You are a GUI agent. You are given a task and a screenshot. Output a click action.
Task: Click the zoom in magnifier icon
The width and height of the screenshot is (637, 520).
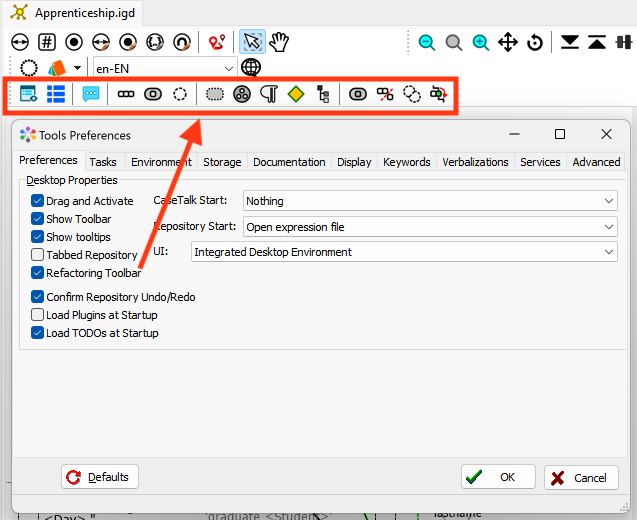click(x=481, y=42)
